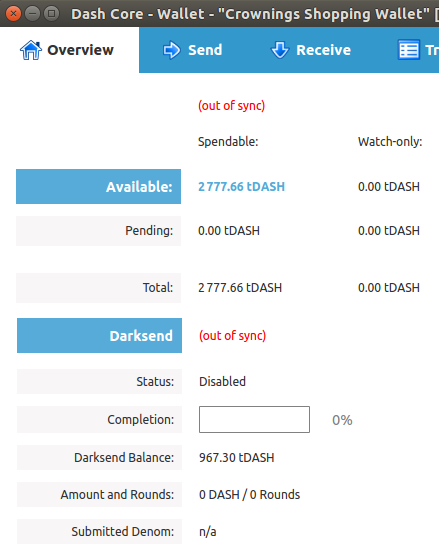Click the red out of sync warning at top
Viewport: 439px width, 551px height.
(x=231, y=105)
